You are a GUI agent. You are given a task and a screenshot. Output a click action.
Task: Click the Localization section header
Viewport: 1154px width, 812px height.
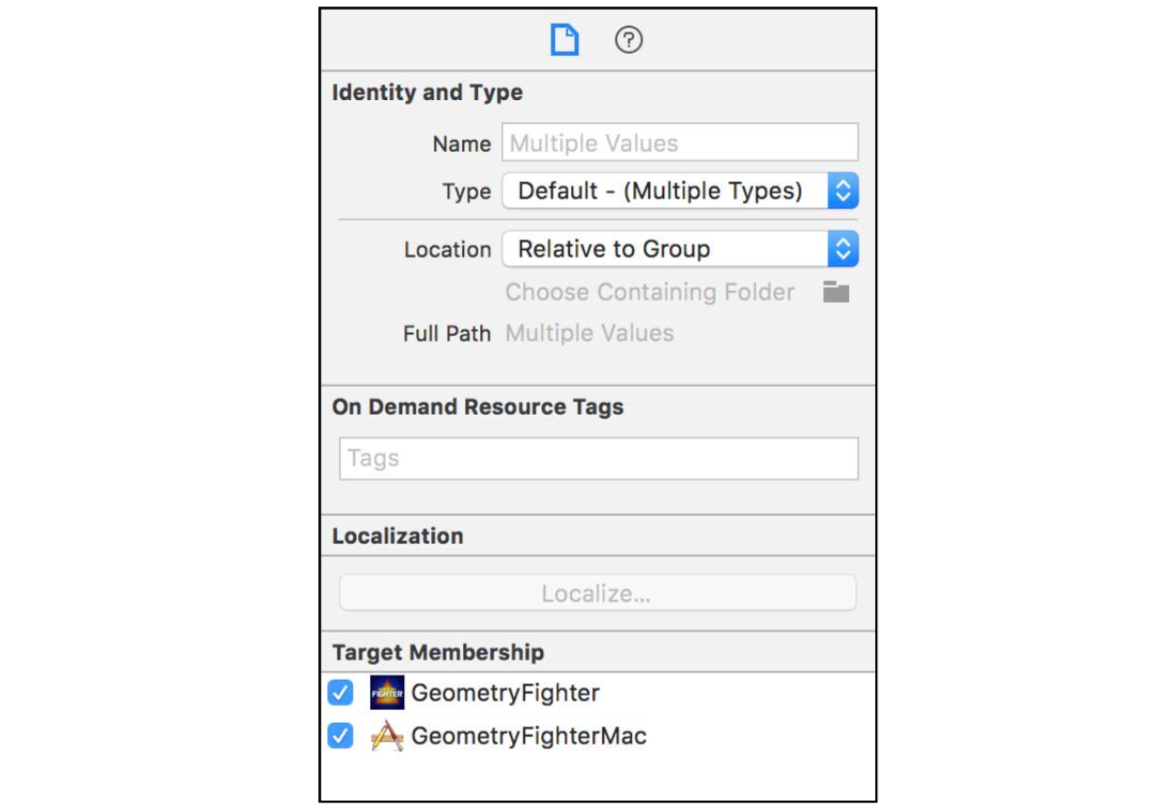[397, 536]
